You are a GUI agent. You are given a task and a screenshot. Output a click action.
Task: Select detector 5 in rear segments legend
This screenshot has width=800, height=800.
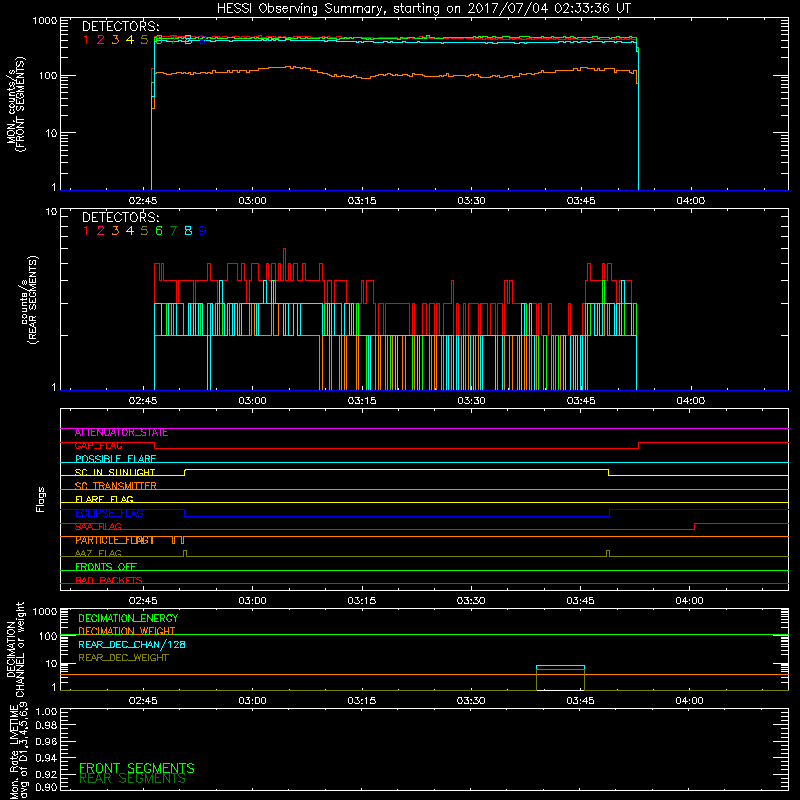pyautogui.click(x=144, y=231)
